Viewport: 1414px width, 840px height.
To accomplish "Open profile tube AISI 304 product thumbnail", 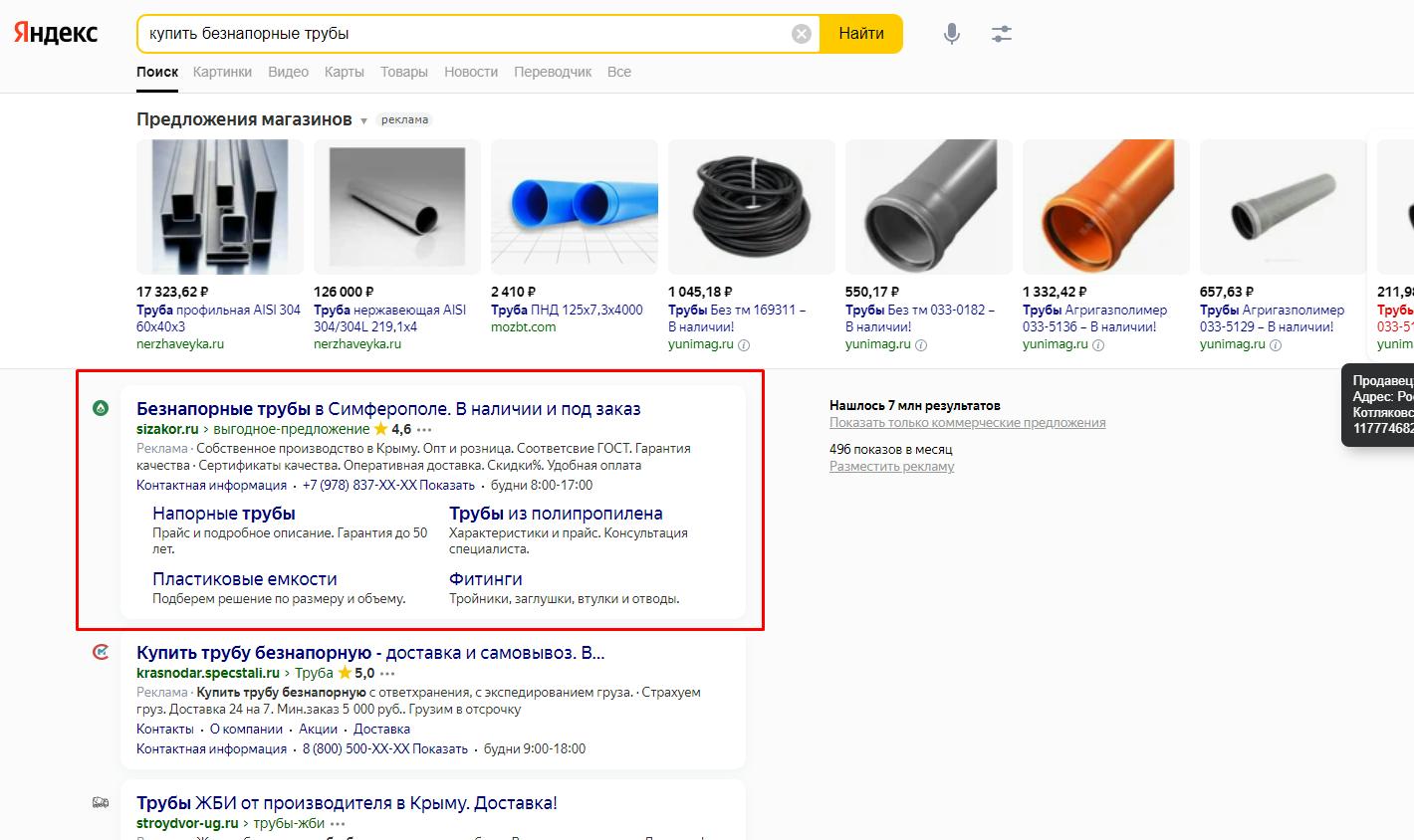I will click(220, 207).
